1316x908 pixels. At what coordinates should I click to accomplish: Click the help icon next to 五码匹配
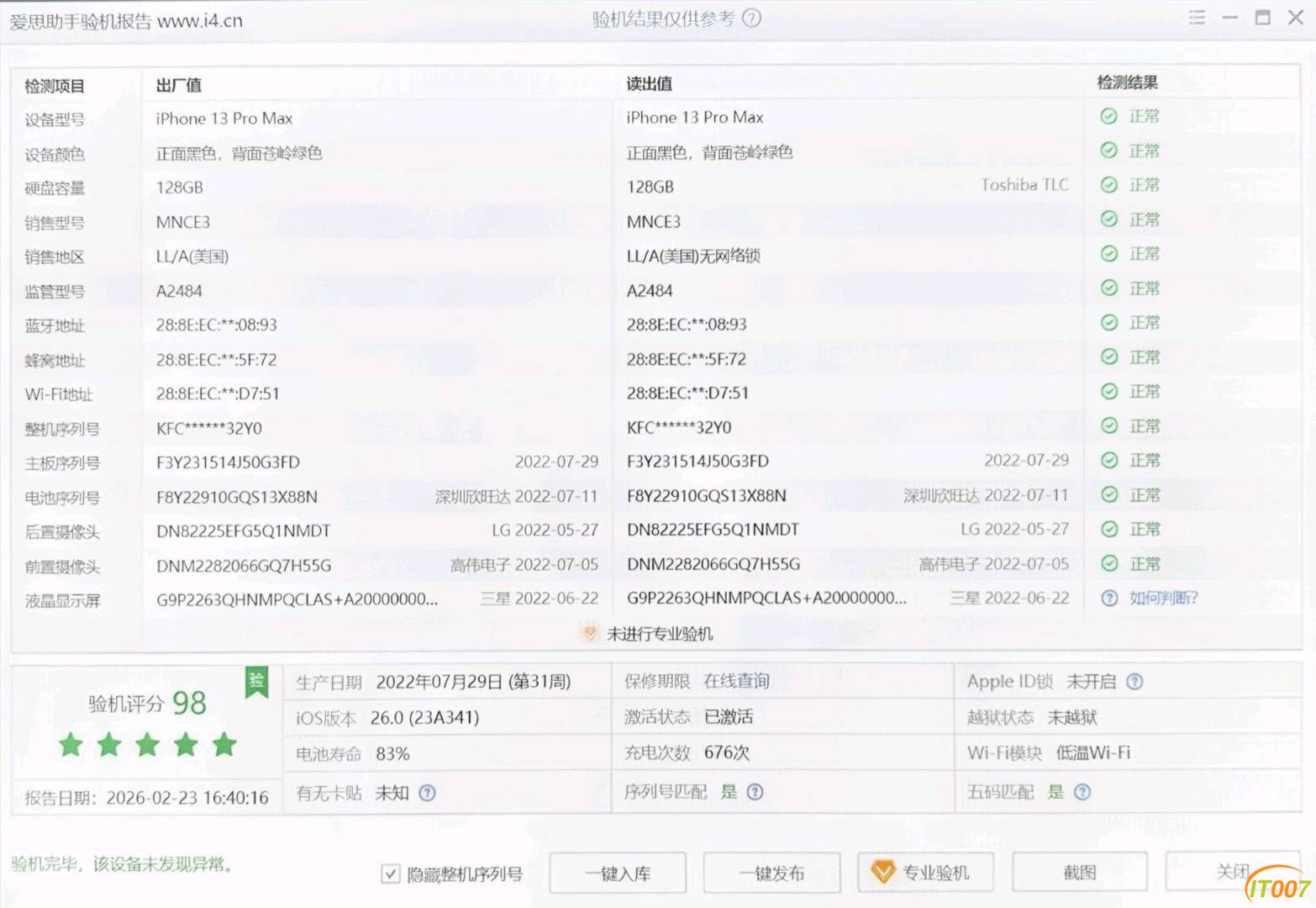pos(1082,792)
